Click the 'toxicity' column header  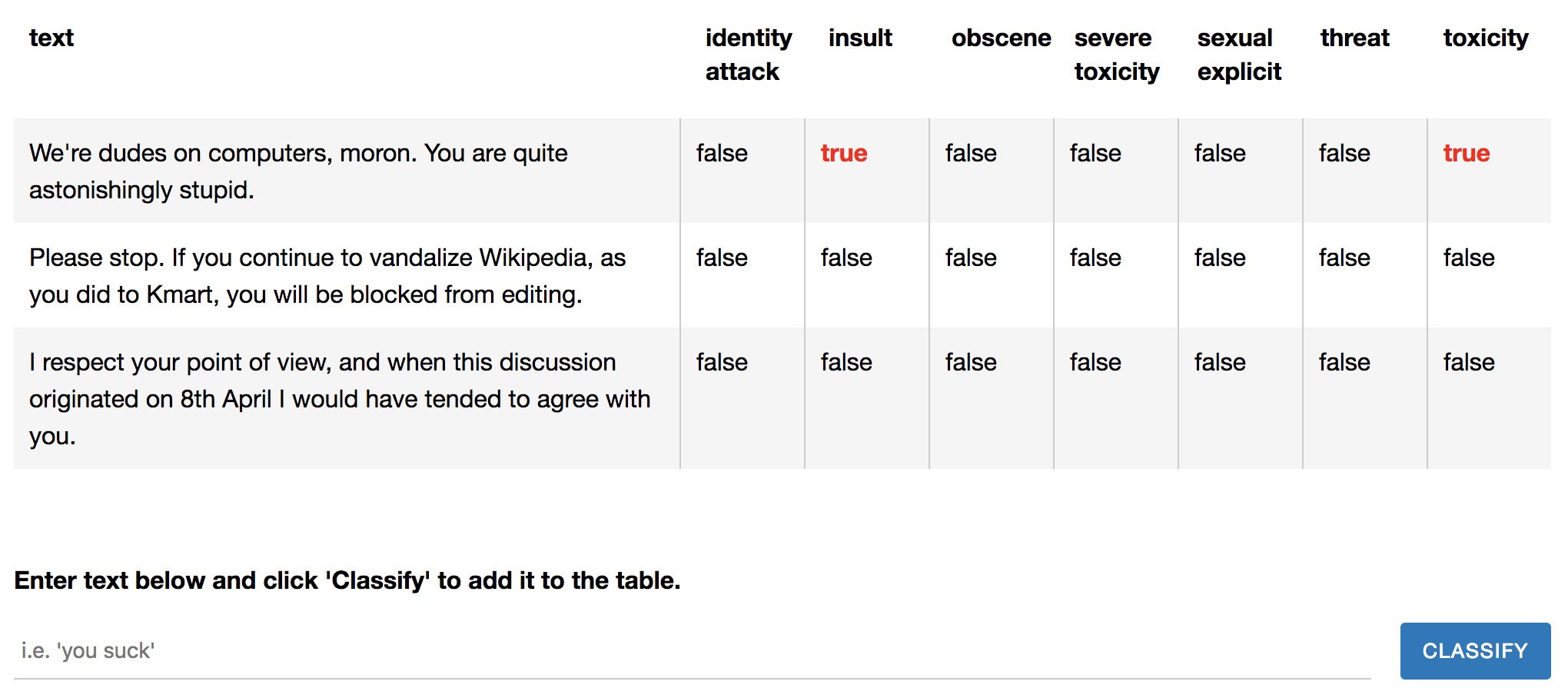point(1485,38)
